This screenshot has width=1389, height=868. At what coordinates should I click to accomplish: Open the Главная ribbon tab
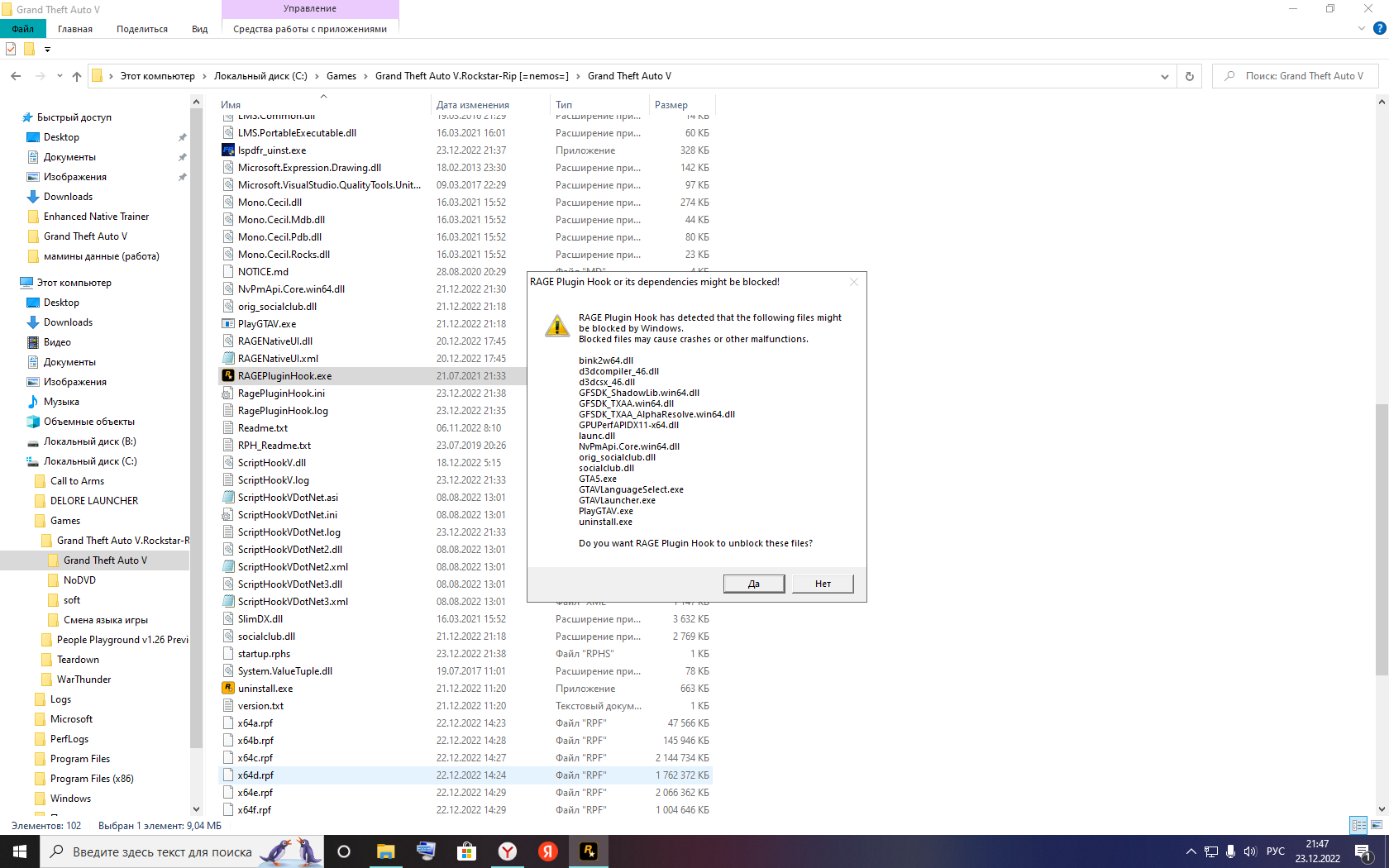(x=75, y=29)
